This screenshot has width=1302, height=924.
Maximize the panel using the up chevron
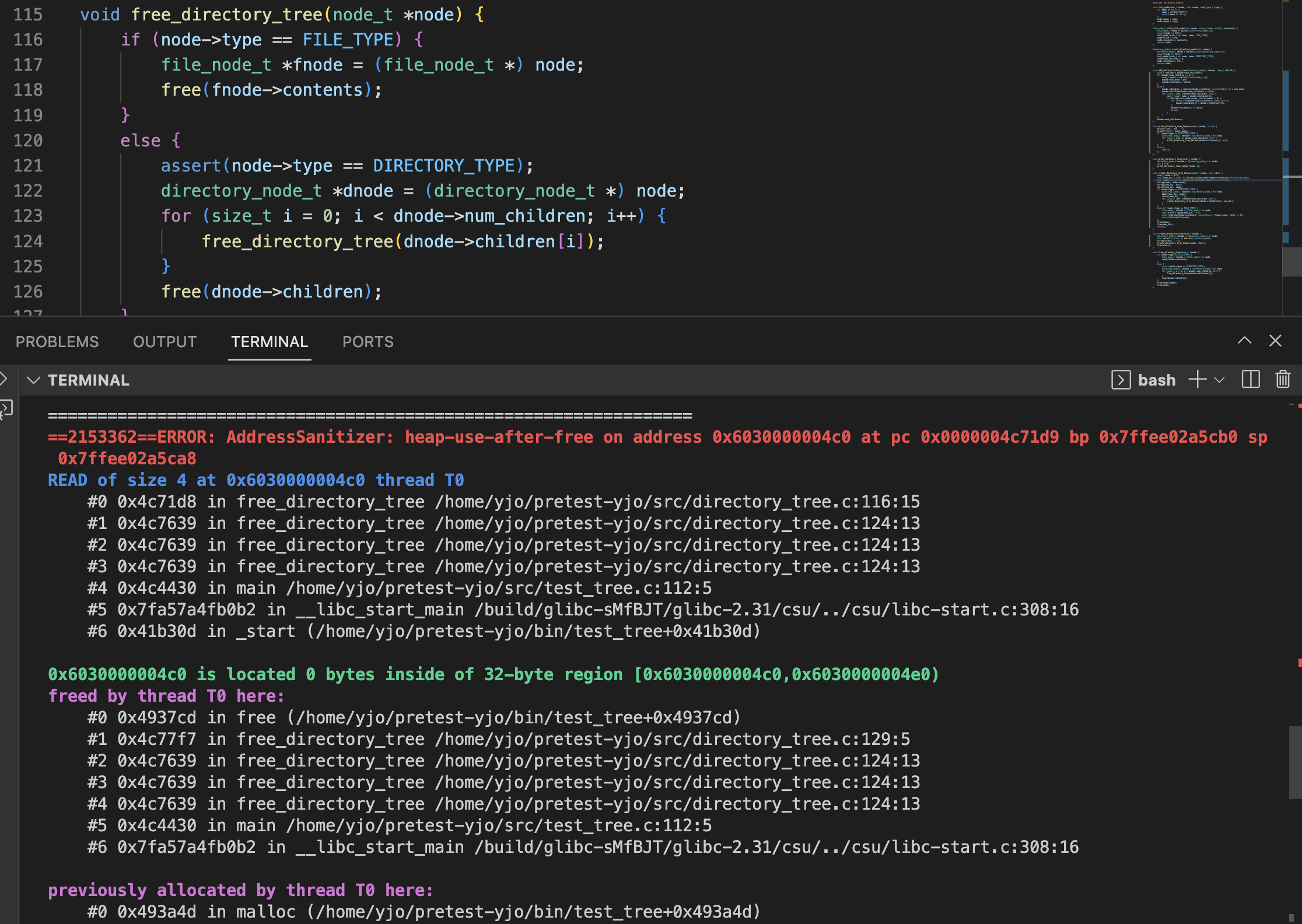1244,341
